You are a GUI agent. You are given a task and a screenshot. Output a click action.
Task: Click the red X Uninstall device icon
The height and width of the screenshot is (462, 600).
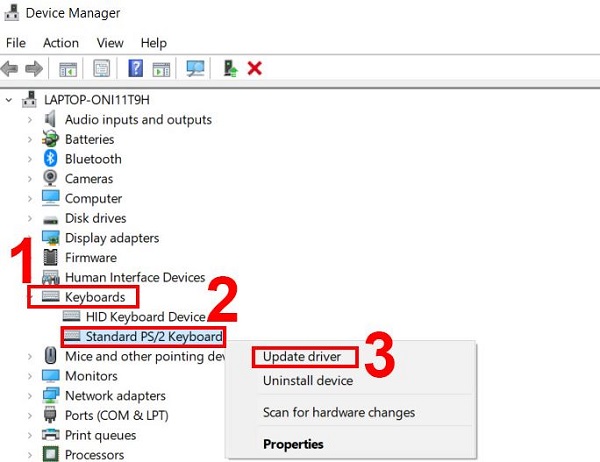click(x=255, y=69)
